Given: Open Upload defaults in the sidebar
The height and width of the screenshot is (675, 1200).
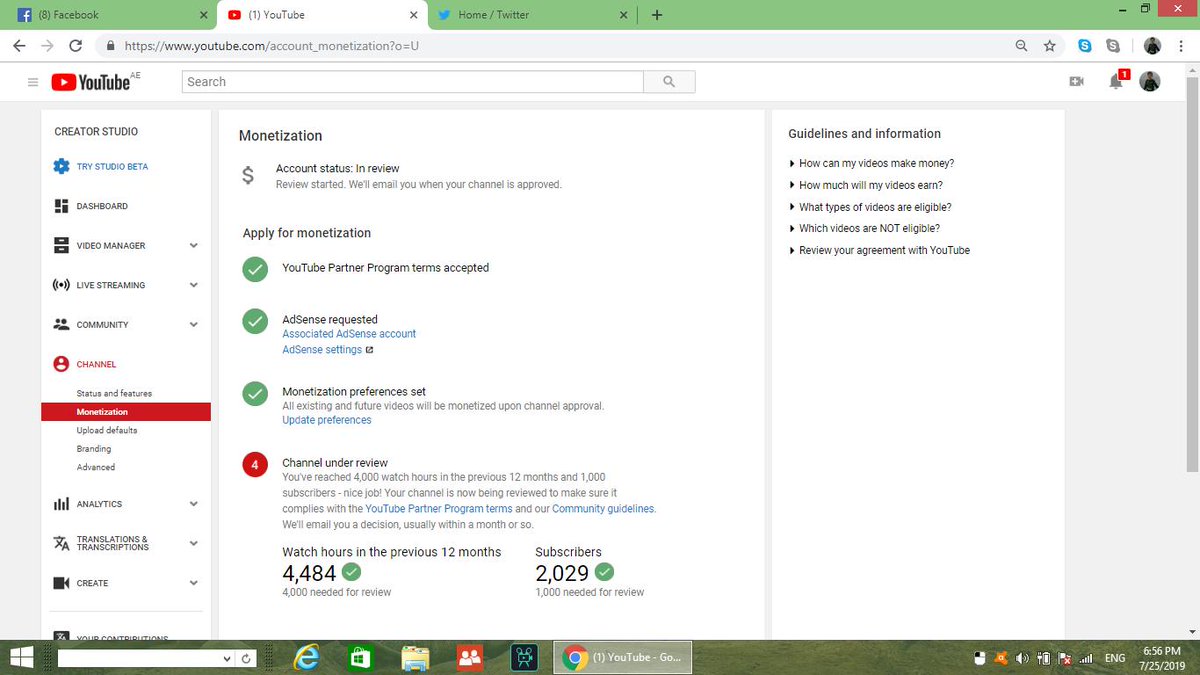Looking at the screenshot, I should tap(107, 430).
